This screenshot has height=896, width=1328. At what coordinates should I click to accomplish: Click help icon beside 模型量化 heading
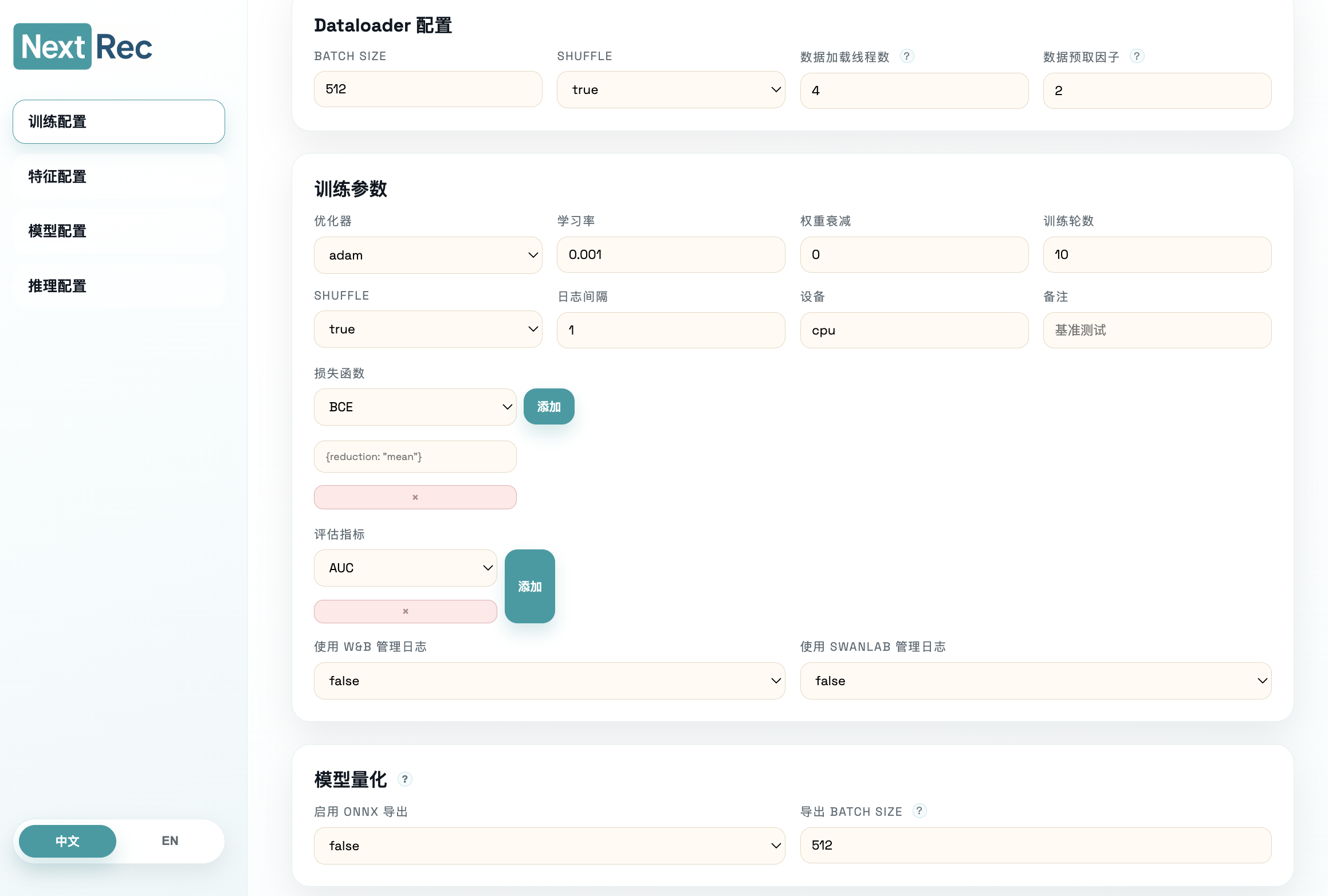(x=404, y=779)
